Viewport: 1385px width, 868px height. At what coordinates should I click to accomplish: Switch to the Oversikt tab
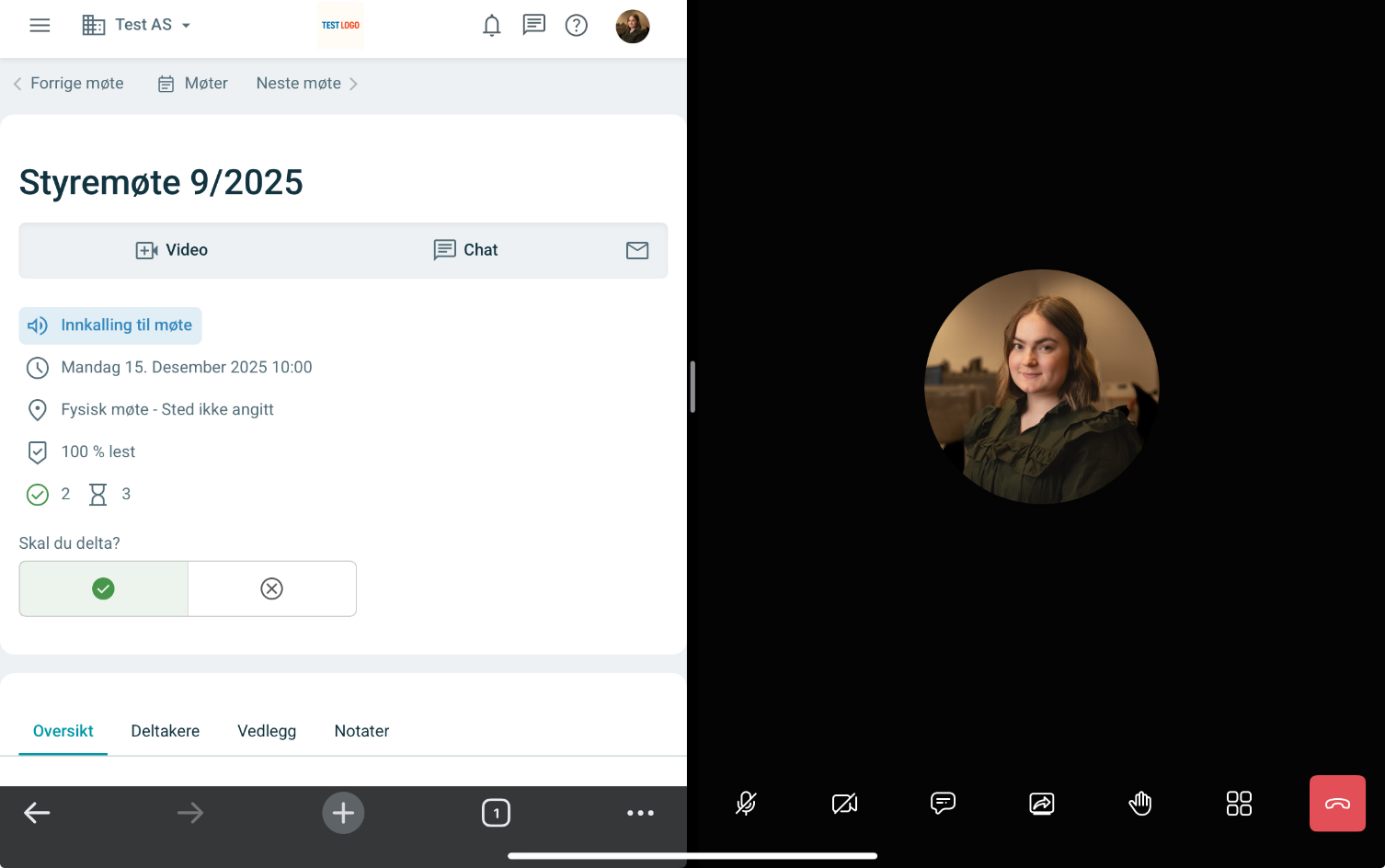point(63,731)
